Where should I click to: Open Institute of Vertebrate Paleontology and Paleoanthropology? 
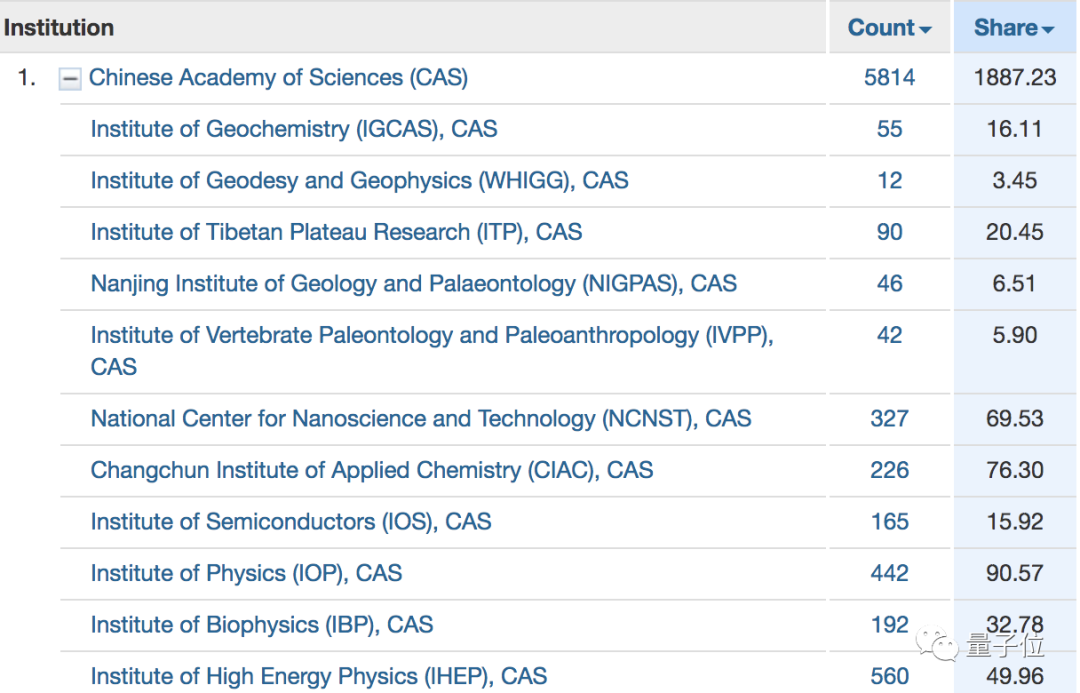pyautogui.click(x=432, y=336)
